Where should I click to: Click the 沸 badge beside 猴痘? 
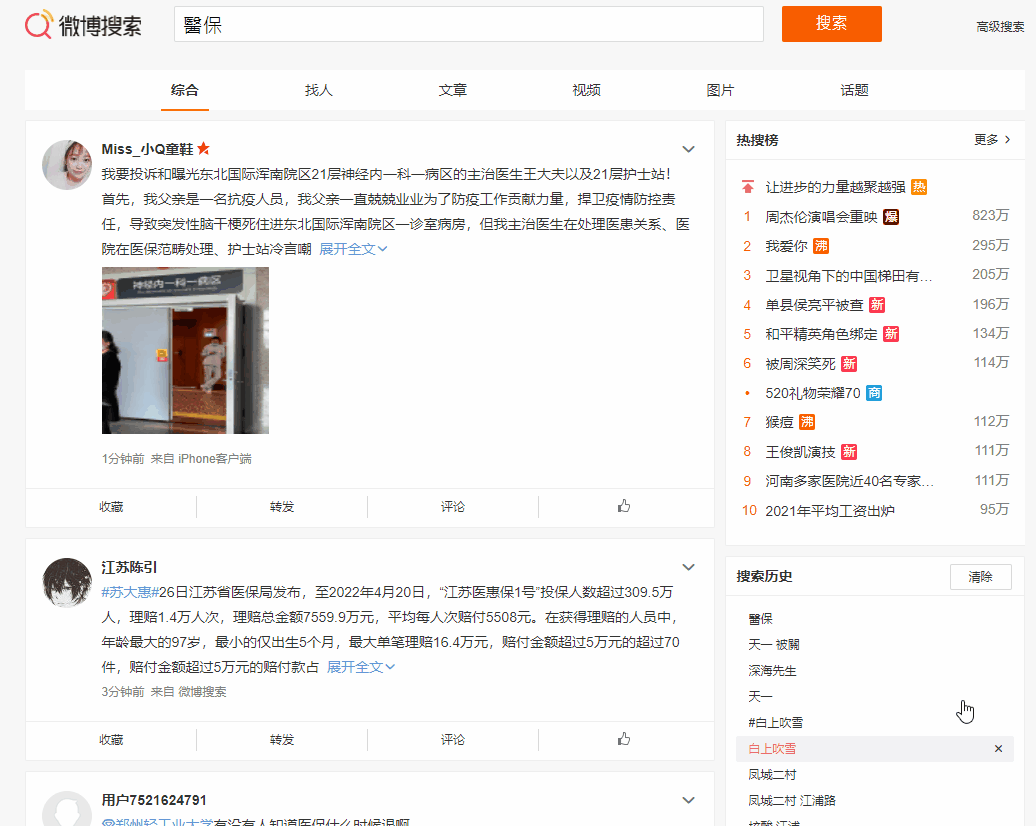click(807, 422)
